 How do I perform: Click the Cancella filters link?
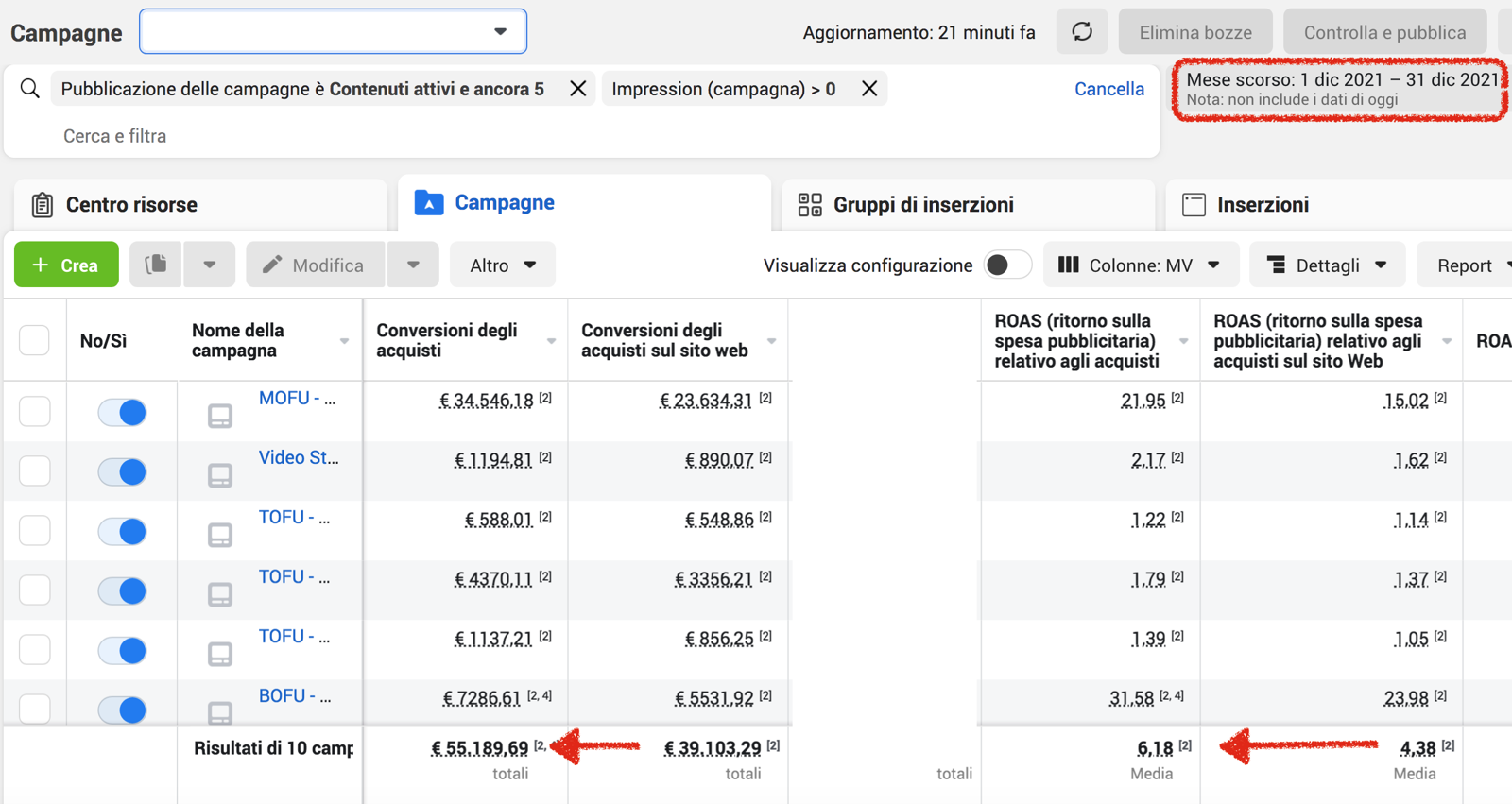click(x=1109, y=89)
